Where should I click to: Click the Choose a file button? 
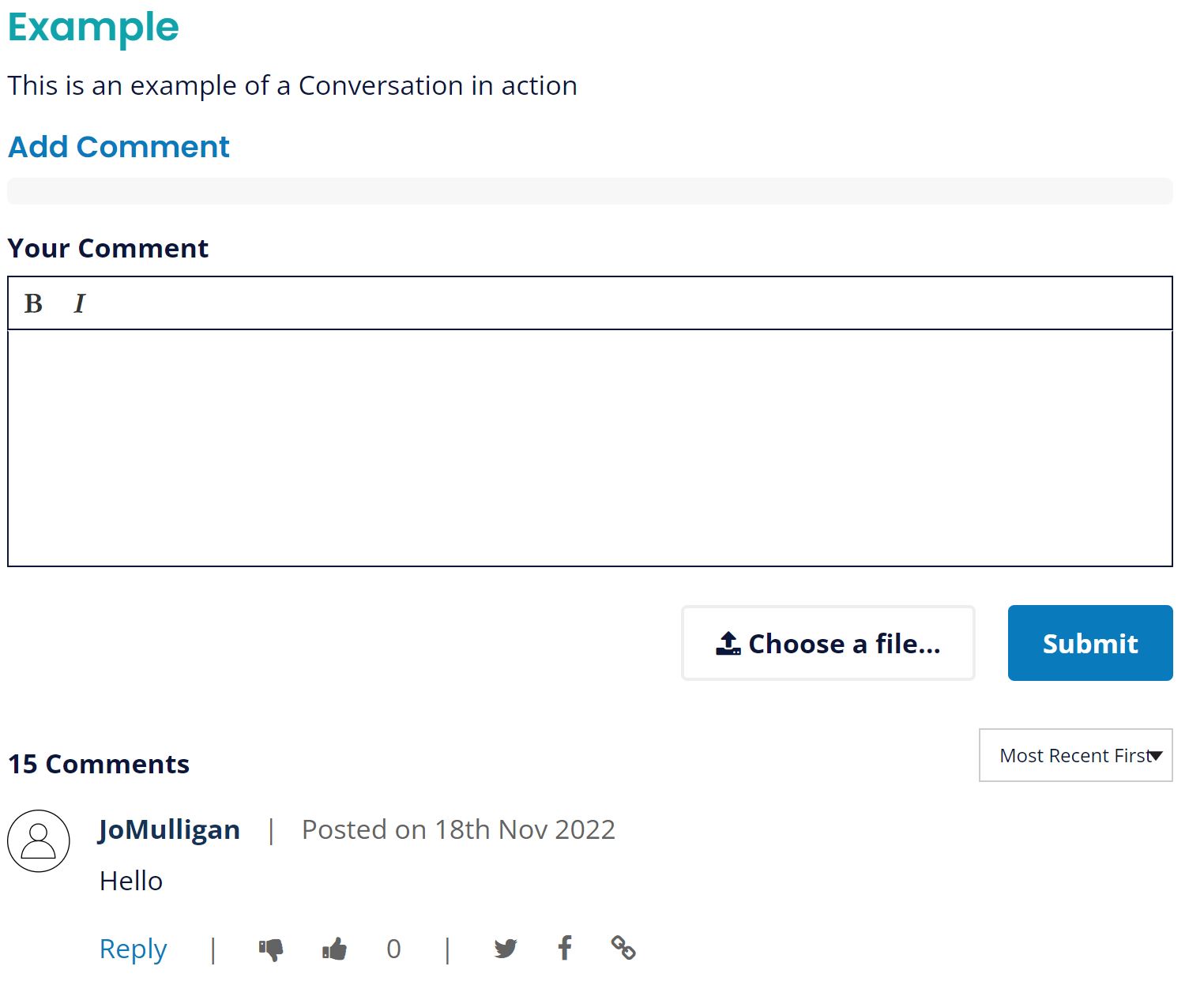[x=828, y=643]
